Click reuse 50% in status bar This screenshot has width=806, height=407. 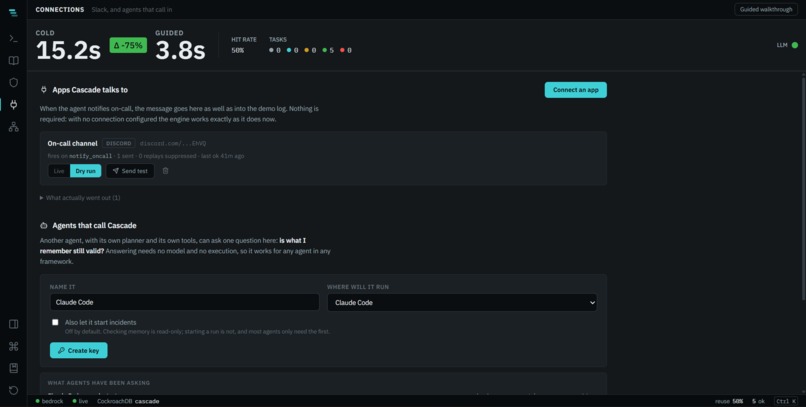(729, 401)
